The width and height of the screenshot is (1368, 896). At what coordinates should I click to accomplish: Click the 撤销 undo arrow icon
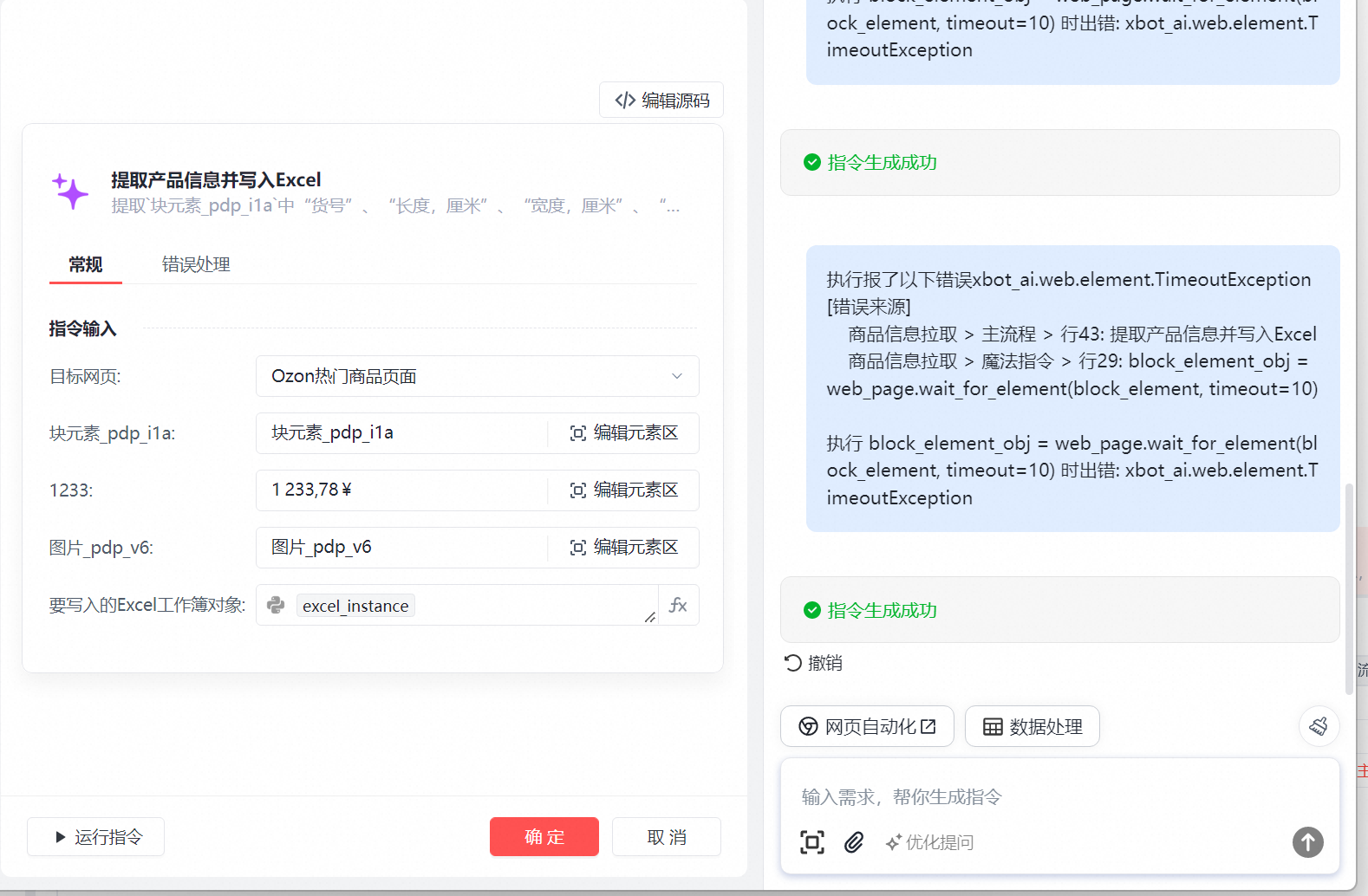pyautogui.click(x=793, y=663)
